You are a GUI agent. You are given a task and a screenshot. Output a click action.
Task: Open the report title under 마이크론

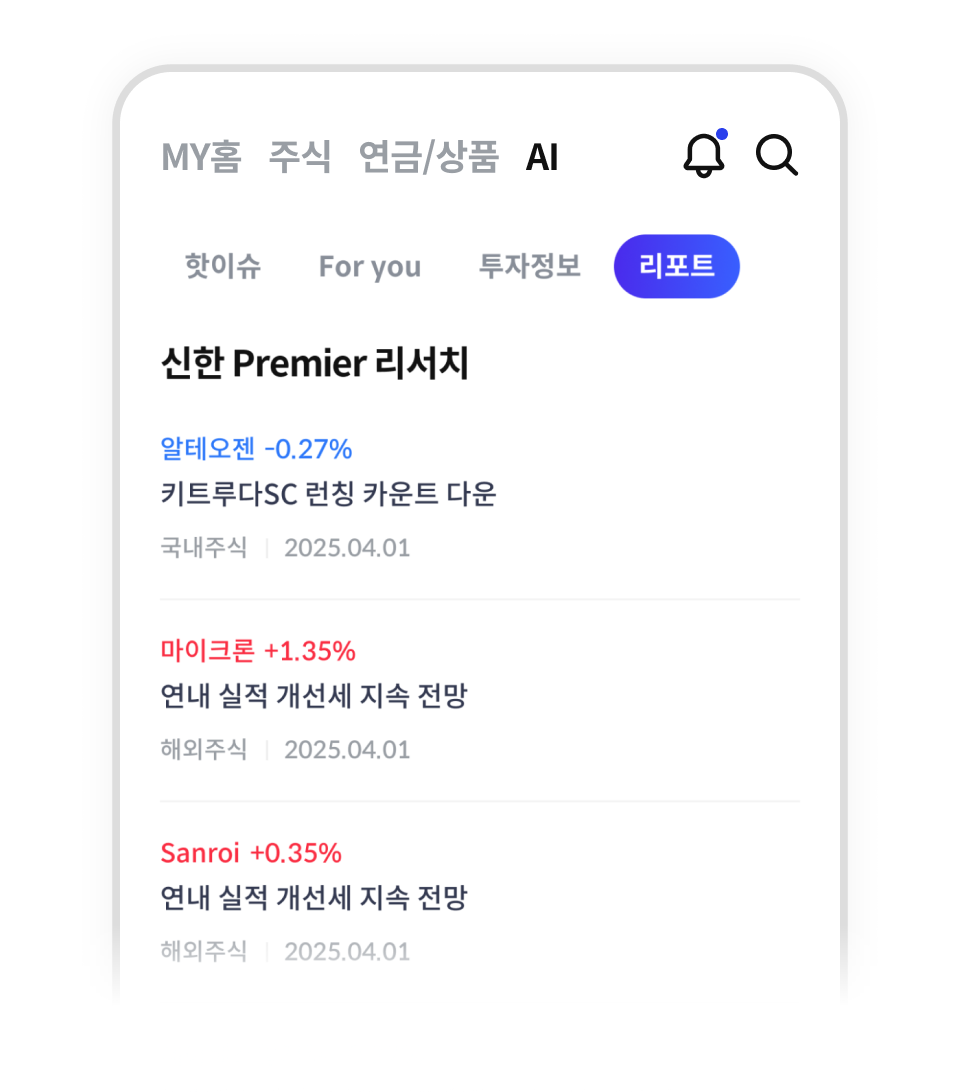(314, 696)
